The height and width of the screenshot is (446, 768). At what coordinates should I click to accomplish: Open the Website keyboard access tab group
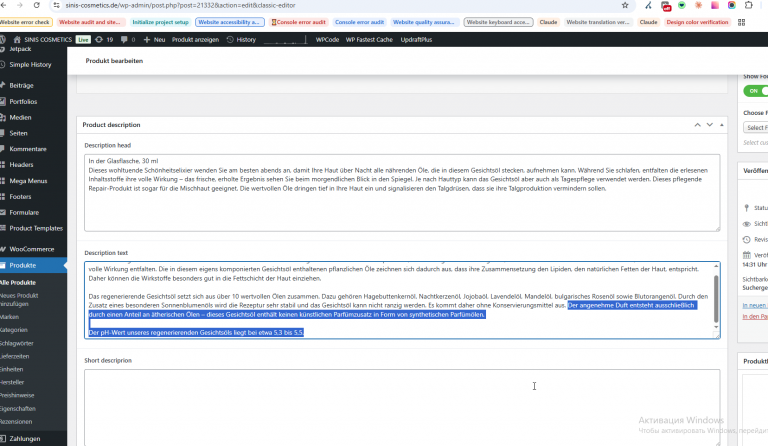pyautogui.click(x=498, y=22)
